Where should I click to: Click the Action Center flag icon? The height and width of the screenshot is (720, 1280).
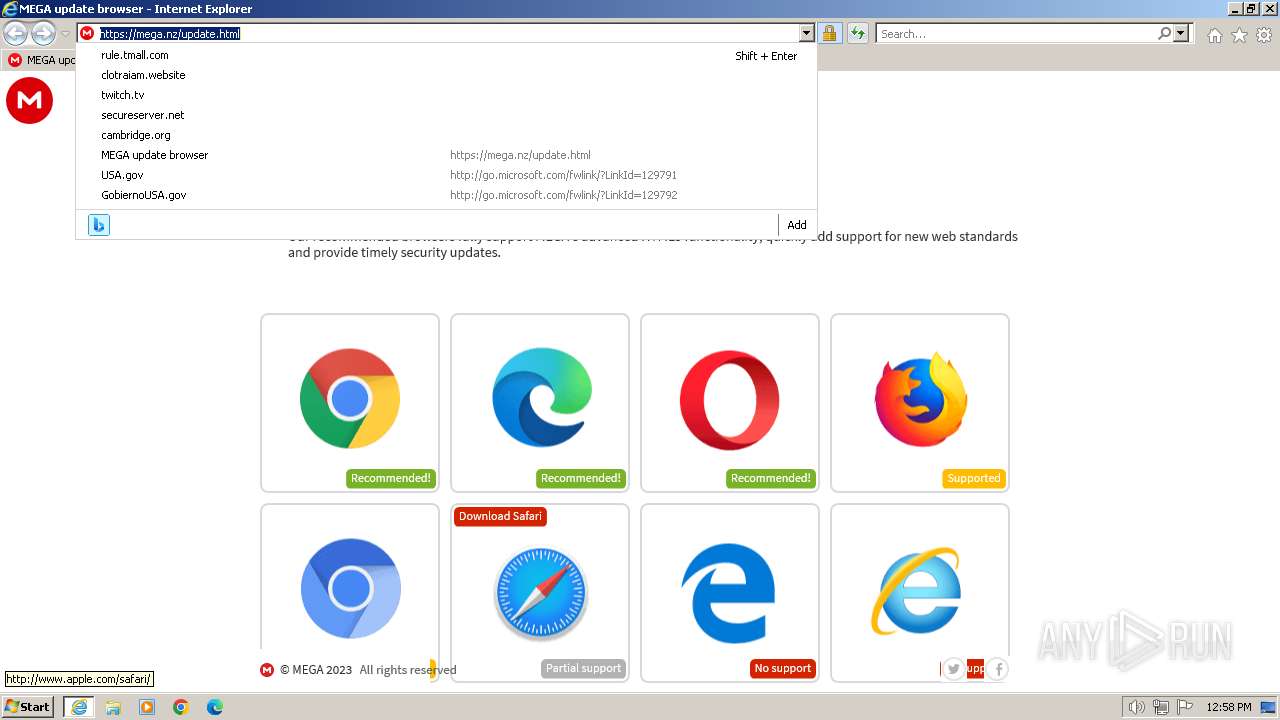1186,707
